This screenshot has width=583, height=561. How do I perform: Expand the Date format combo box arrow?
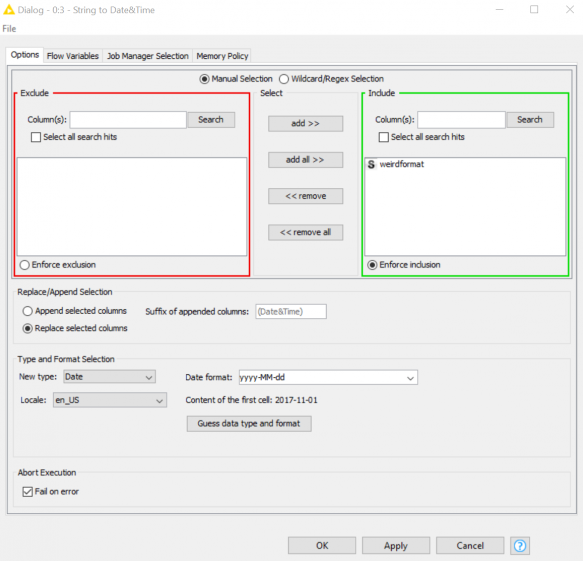pos(410,378)
